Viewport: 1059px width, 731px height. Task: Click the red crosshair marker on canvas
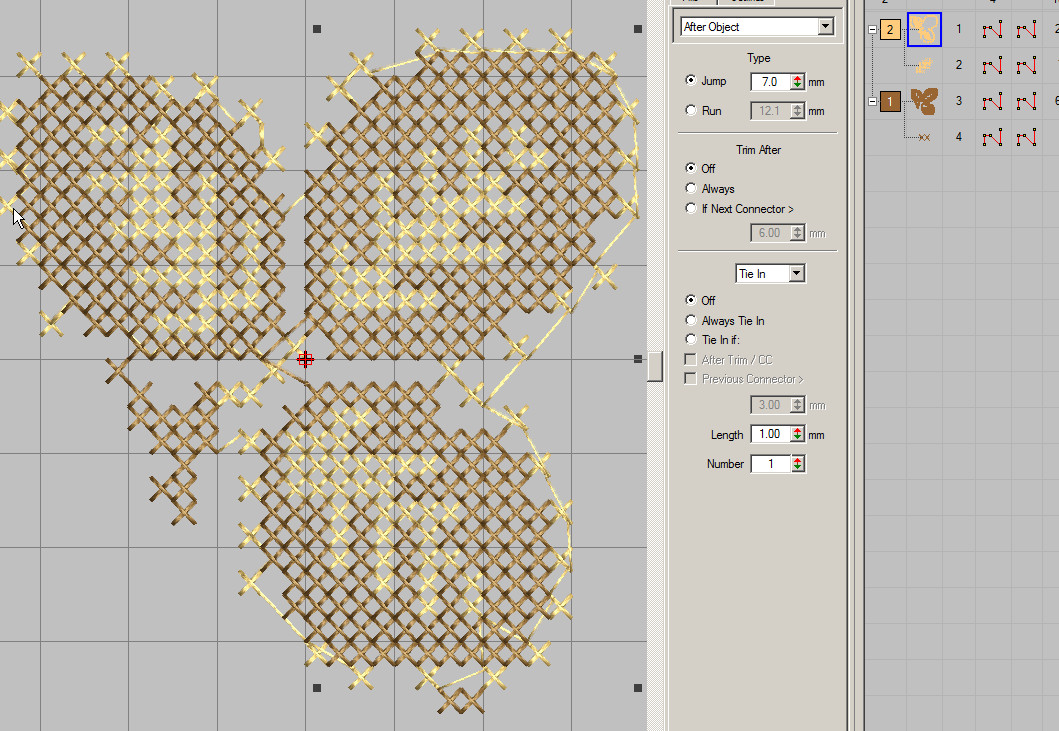[x=305, y=359]
